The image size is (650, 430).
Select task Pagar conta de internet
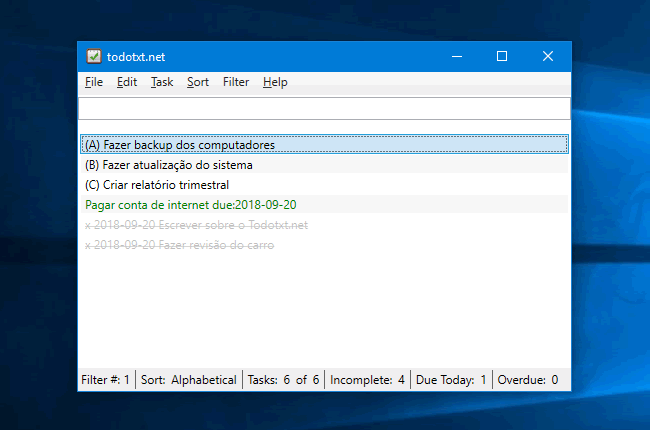(x=324, y=205)
